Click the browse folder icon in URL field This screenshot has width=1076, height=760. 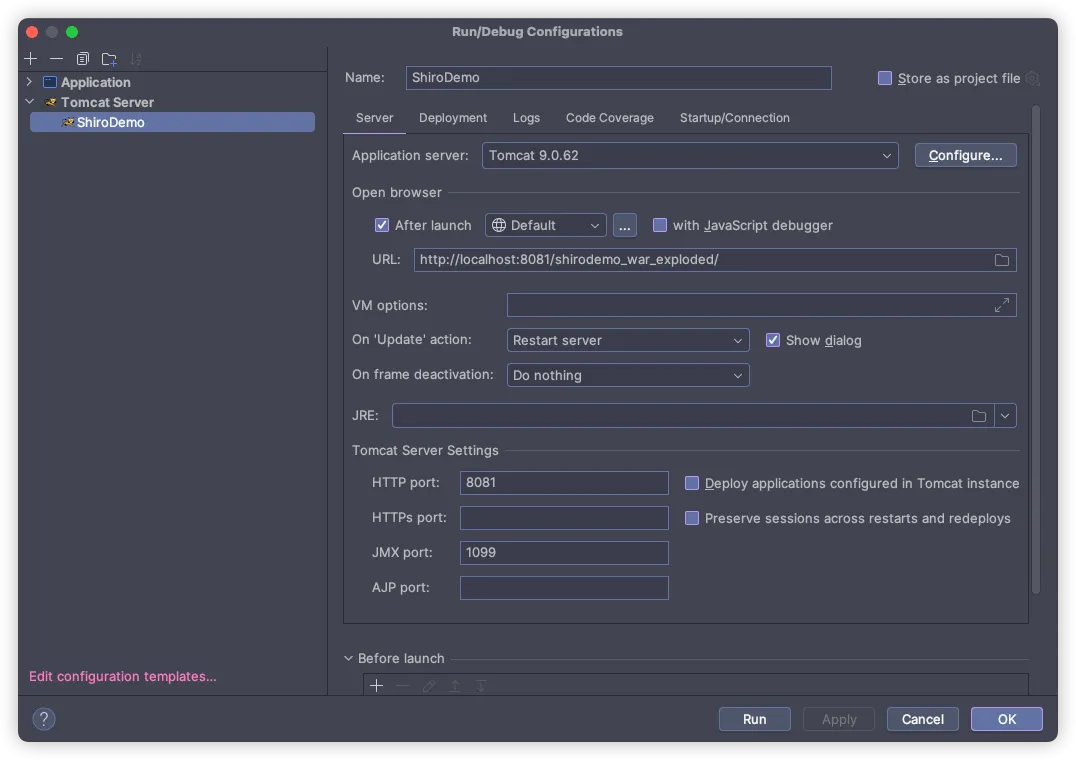click(1001, 260)
